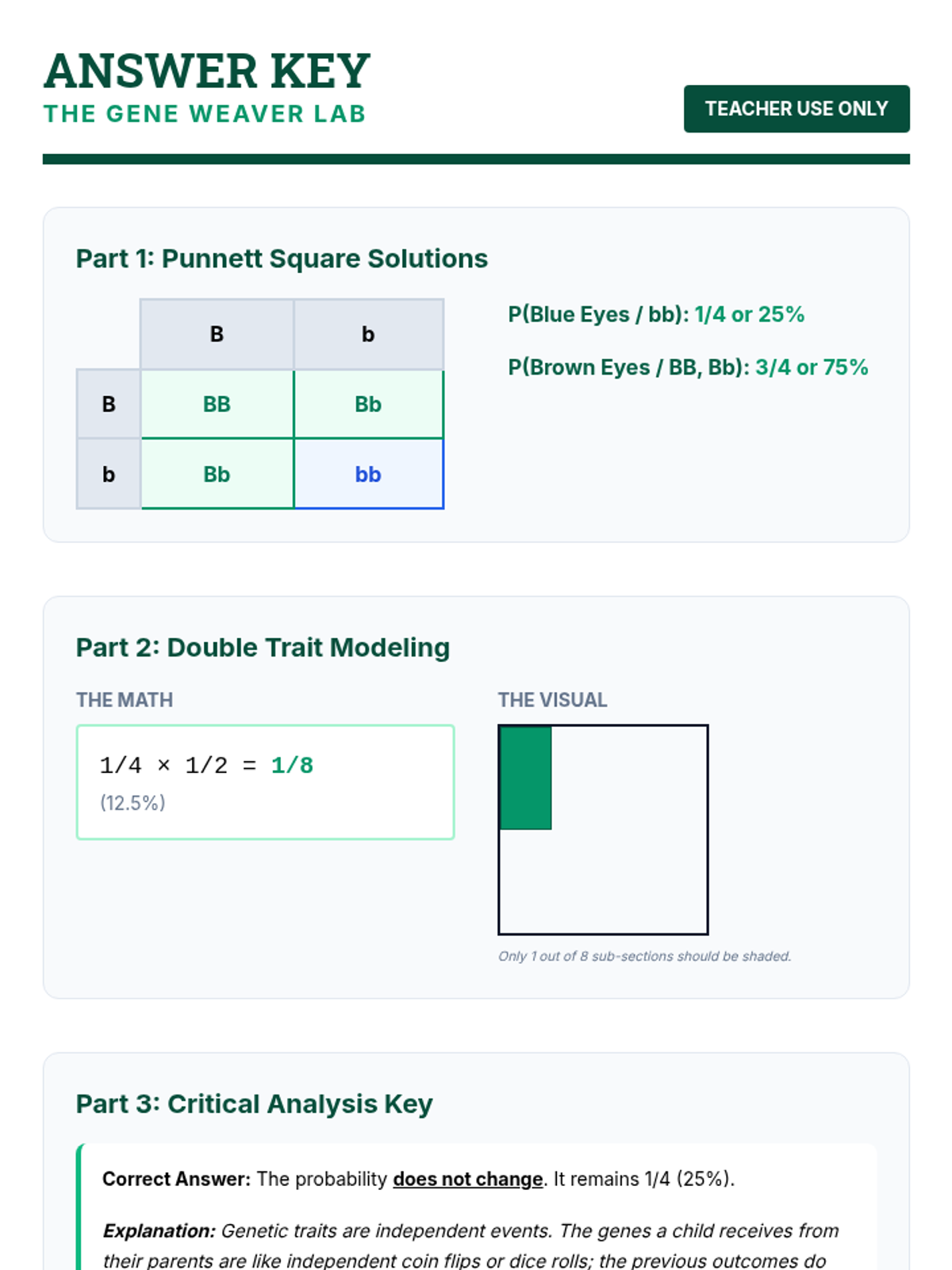This screenshot has width=952, height=1270.
Task: Click the underlined "does not change" text
Action: [467, 1179]
